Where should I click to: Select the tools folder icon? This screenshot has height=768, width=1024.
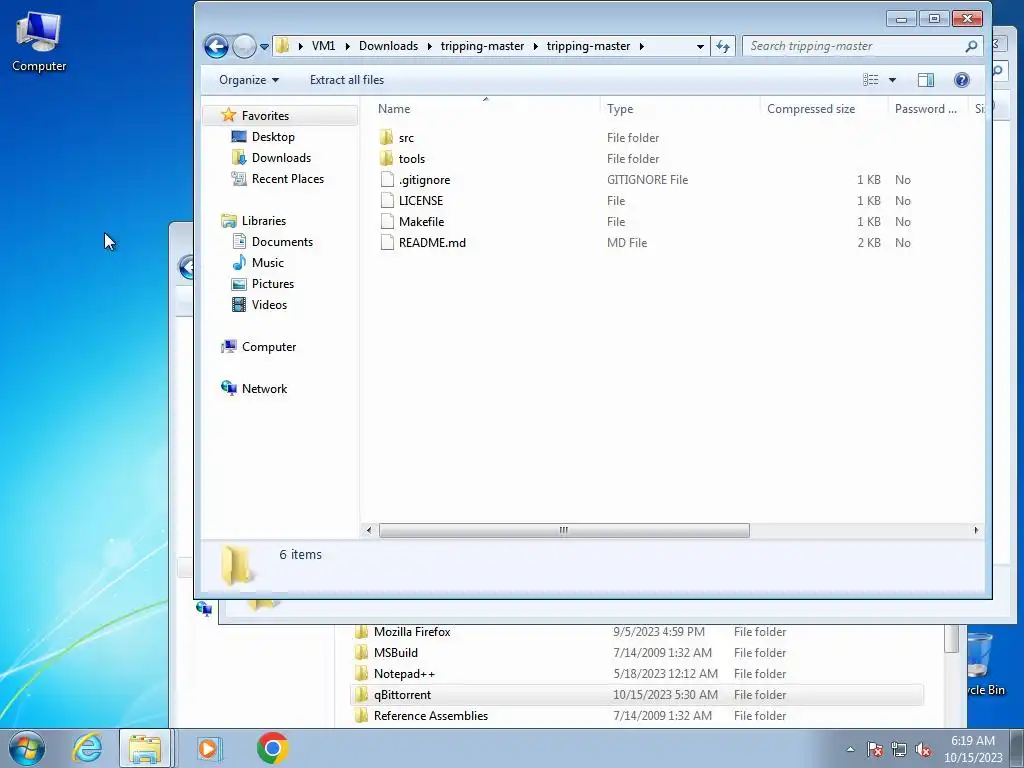pyautogui.click(x=387, y=158)
